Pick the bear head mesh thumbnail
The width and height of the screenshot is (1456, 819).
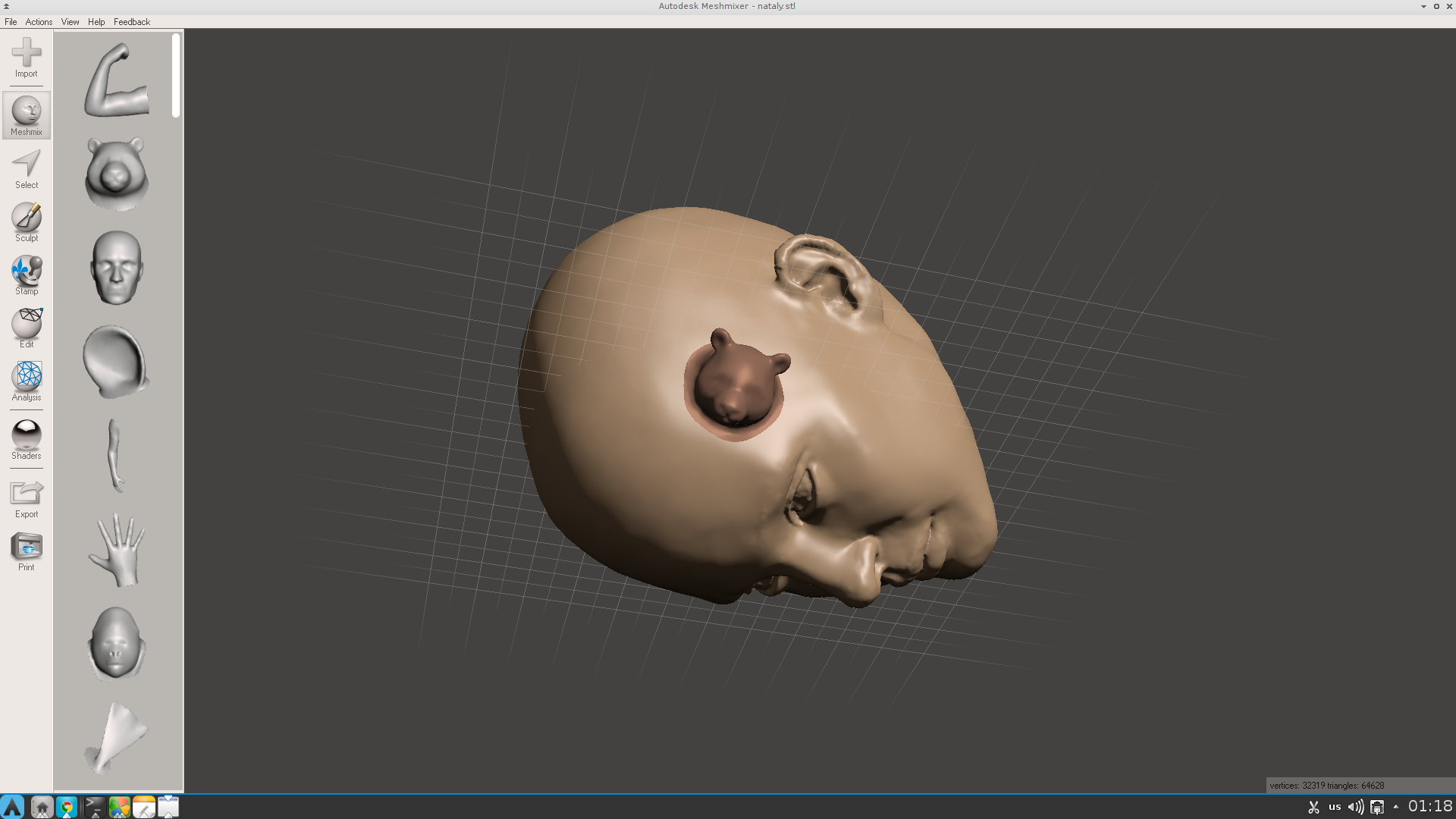click(x=116, y=173)
